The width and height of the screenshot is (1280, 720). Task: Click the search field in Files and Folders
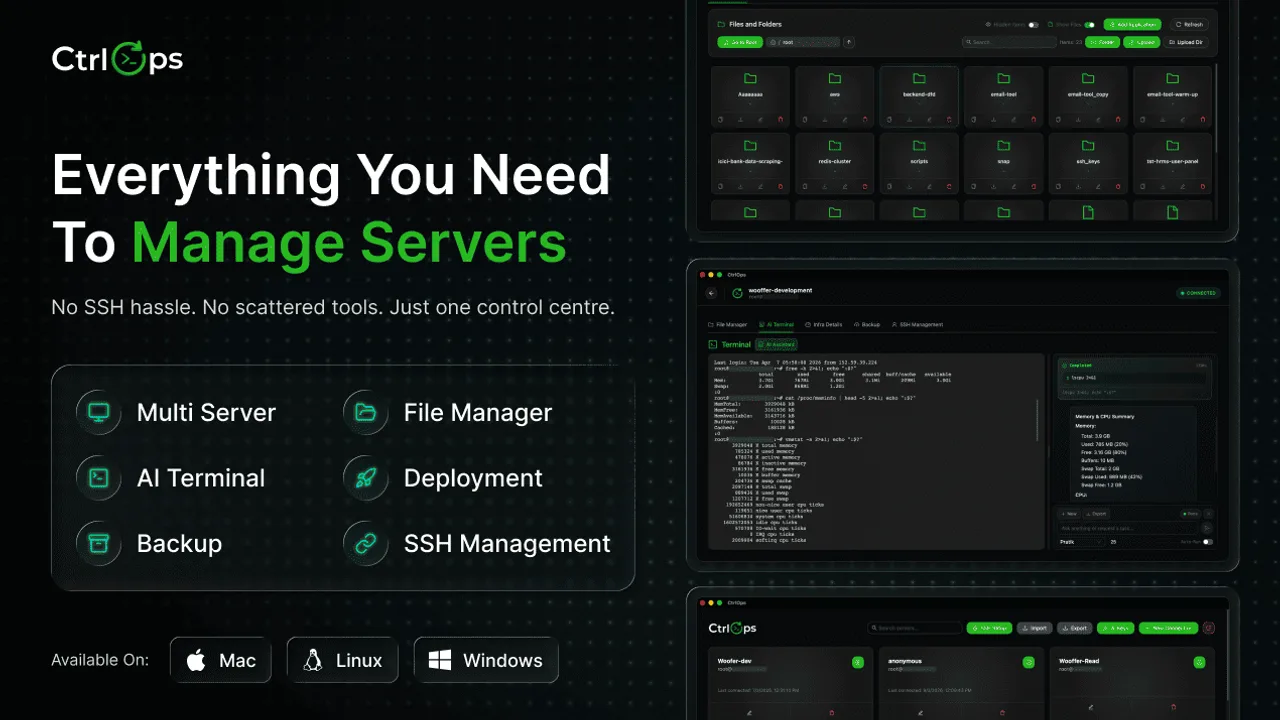tap(1009, 42)
